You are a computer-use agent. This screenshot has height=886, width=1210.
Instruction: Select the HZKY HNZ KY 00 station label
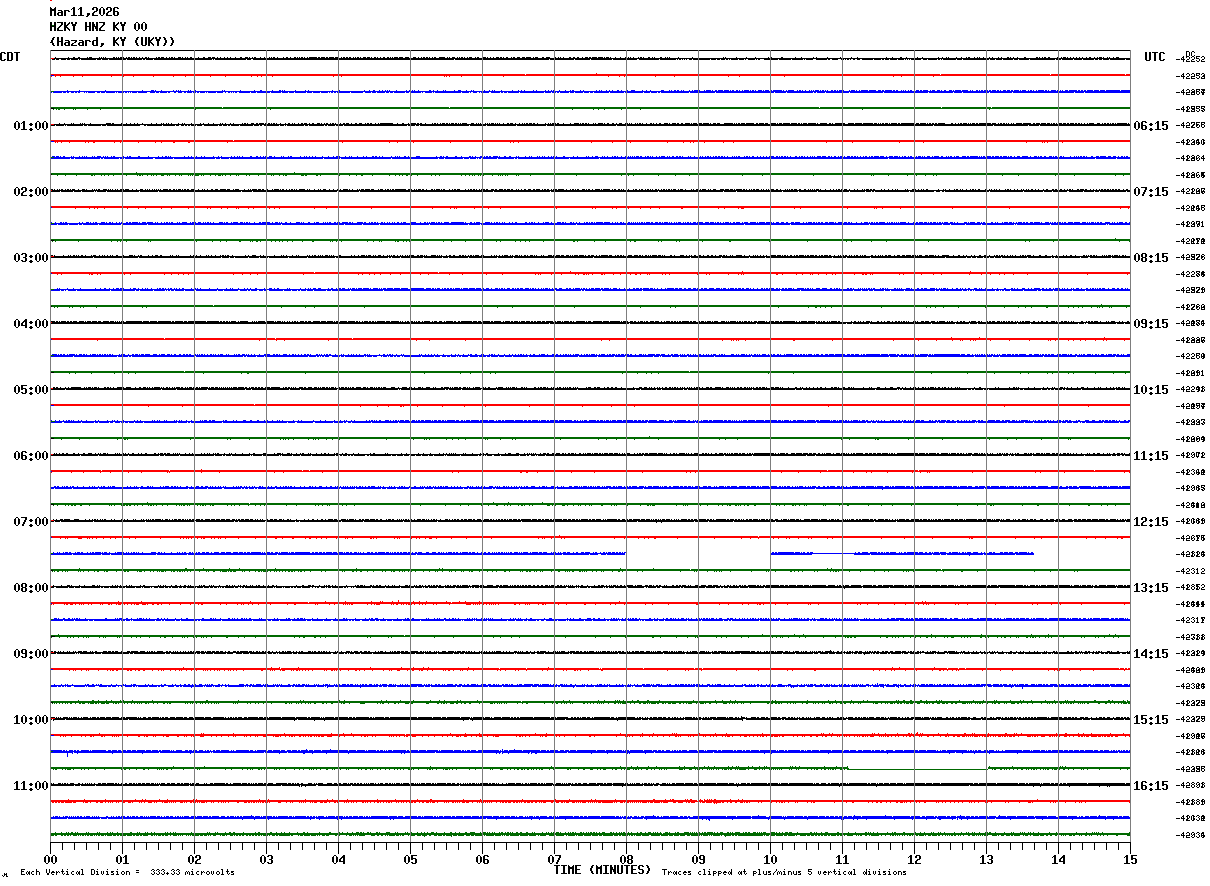[x=98, y=27]
